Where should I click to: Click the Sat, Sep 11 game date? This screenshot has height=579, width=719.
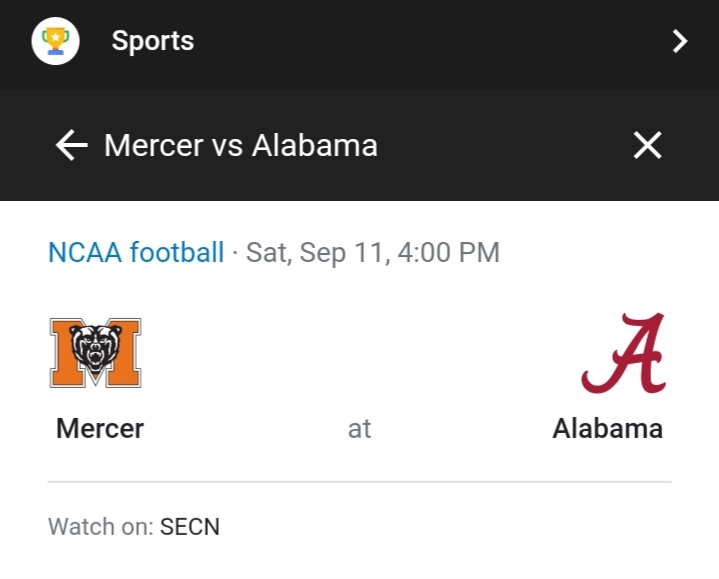[317, 252]
